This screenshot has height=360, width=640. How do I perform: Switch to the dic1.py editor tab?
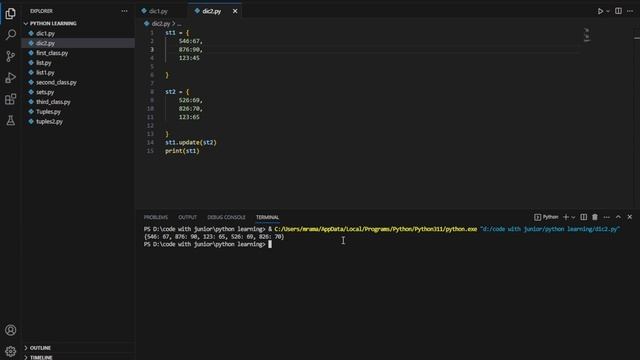point(158,11)
